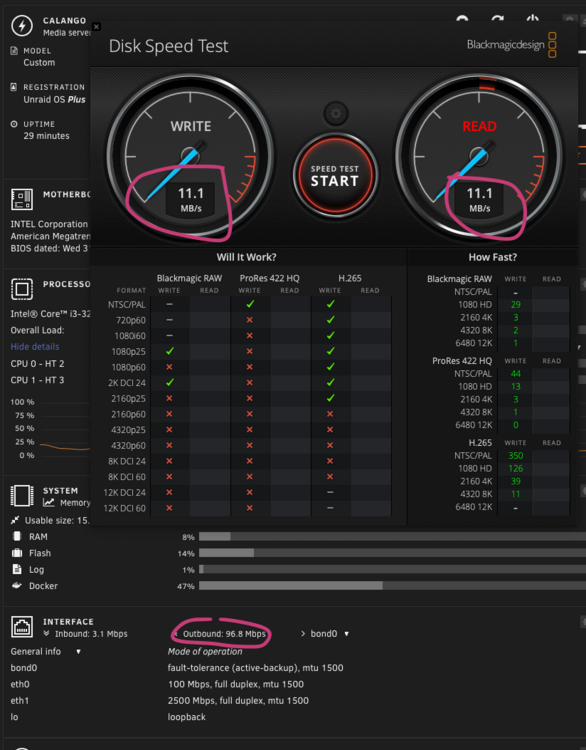This screenshot has width=586, height=750.
Task: Click Blackmagic RAW 1080 HD value 29
Action: pos(515,305)
